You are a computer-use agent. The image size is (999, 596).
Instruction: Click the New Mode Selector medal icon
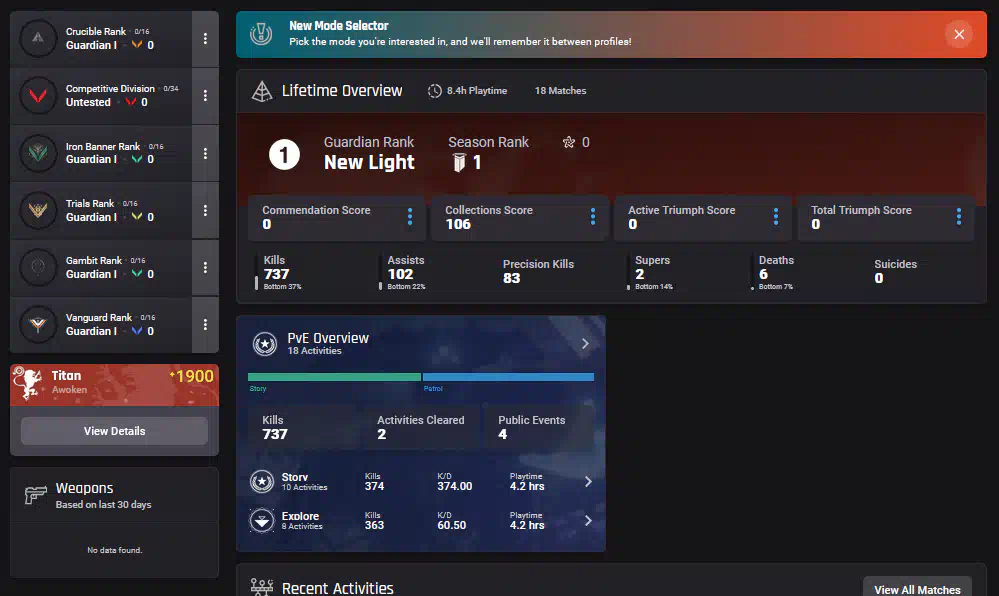261,34
